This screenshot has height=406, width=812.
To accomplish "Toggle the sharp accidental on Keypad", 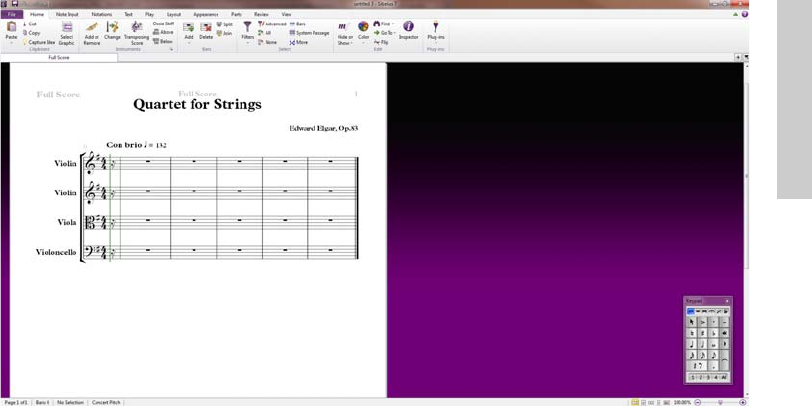I will [703, 334].
